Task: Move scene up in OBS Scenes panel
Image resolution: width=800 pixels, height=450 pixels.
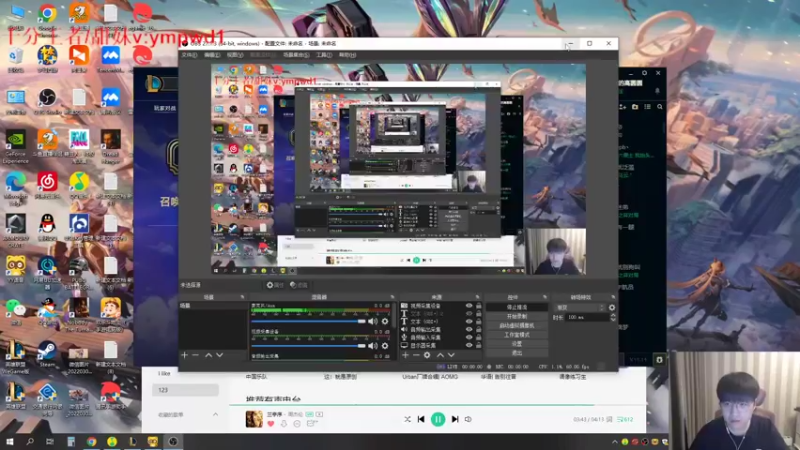Action: point(208,355)
